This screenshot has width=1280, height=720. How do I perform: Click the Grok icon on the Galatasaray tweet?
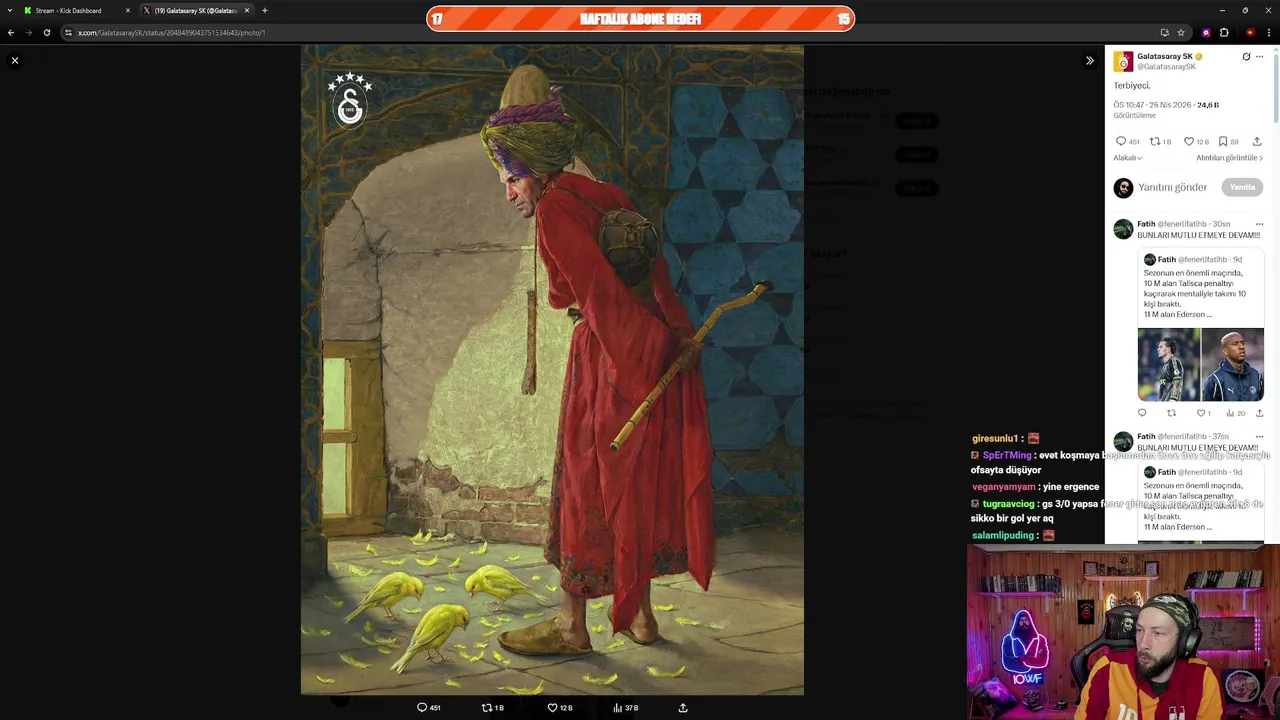click(1246, 57)
